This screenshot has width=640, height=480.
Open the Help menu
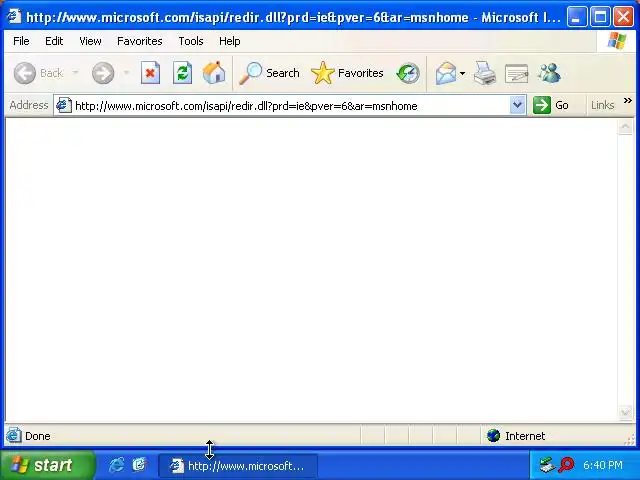point(229,41)
